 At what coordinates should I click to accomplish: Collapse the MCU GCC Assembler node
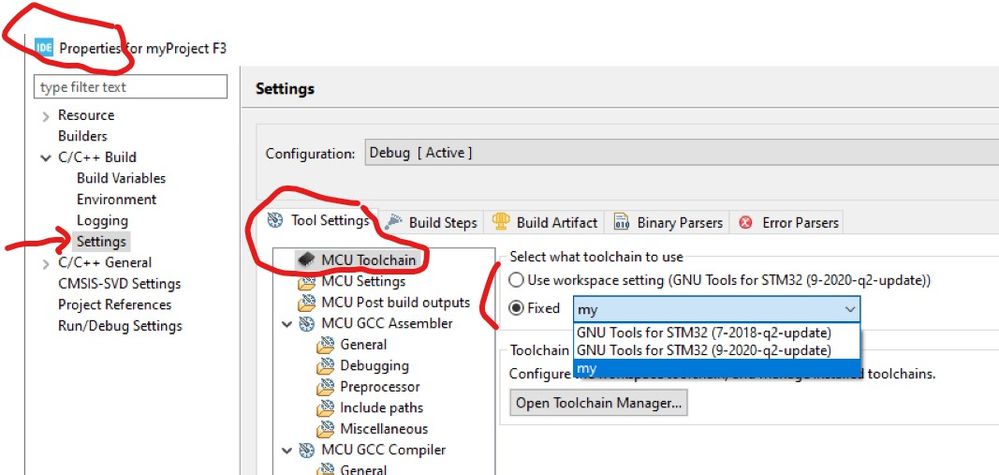[x=287, y=324]
